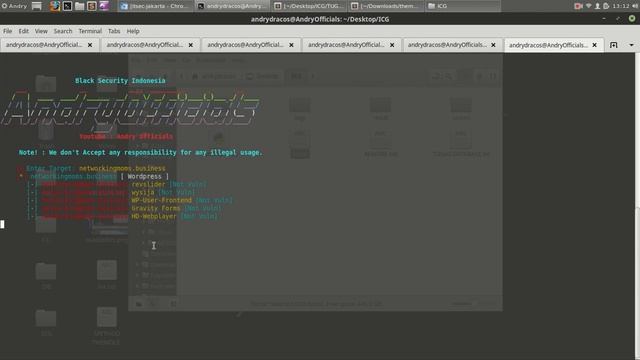The height and width of the screenshot is (360, 640).
Task: Close the second terminal tab with its X
Action: point(191,45)
